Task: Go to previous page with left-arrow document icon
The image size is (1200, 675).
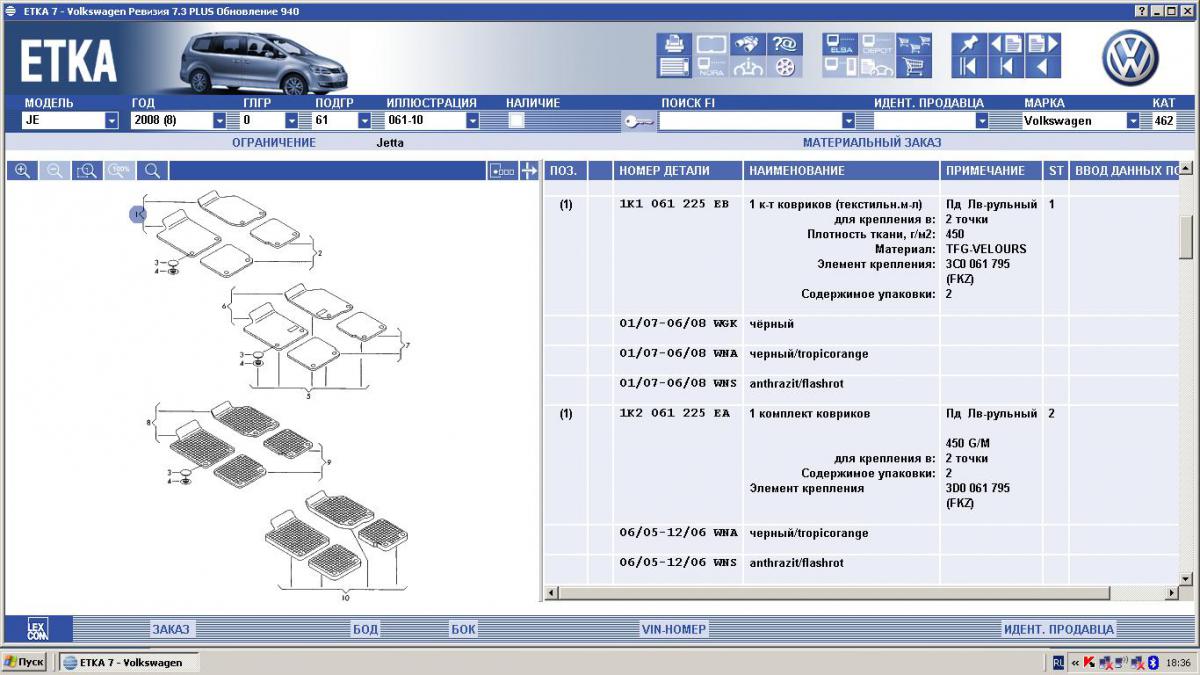Action: point(1005,44)
